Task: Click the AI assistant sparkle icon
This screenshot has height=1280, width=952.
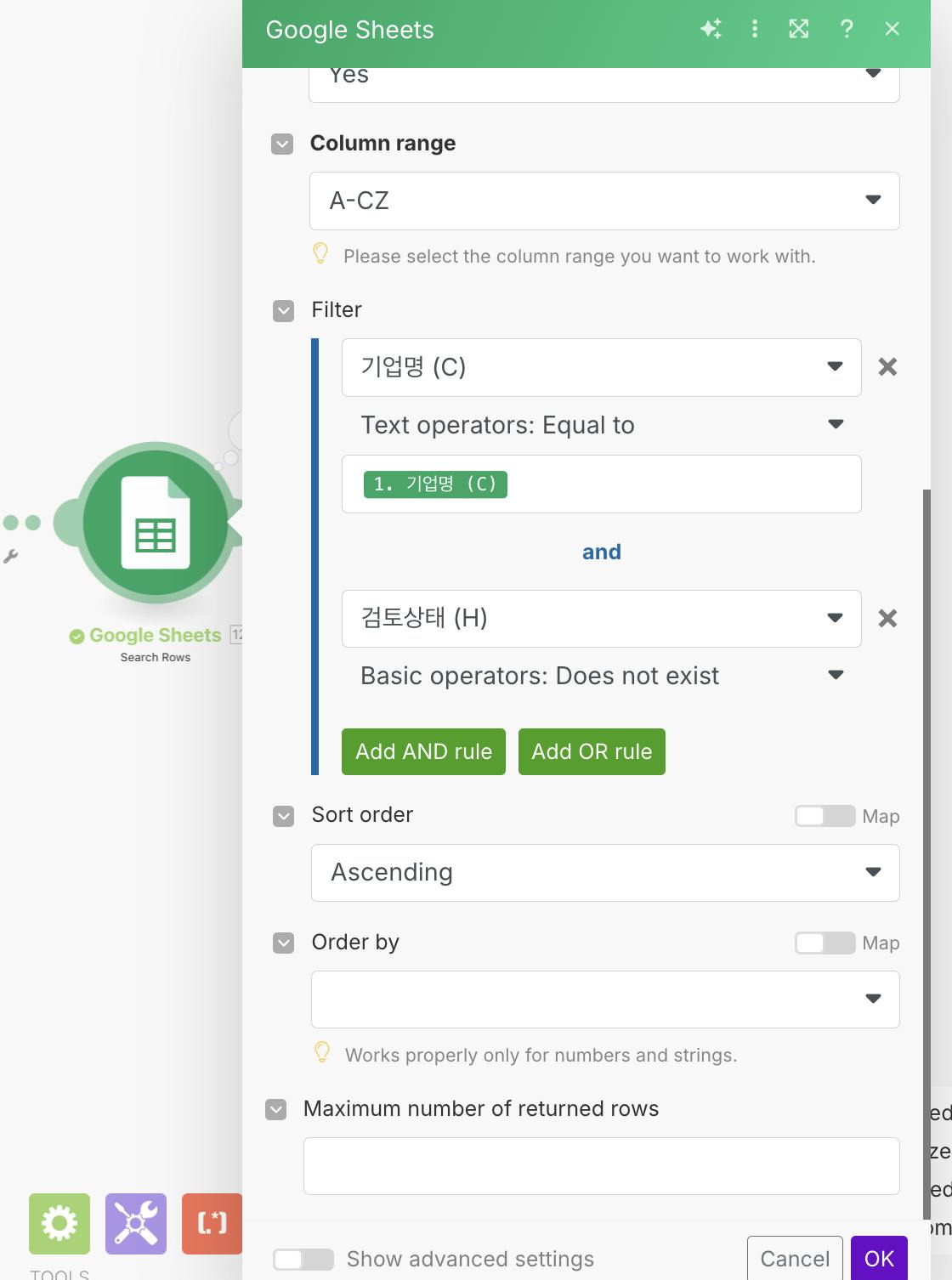Action: (x=711, y=29)
